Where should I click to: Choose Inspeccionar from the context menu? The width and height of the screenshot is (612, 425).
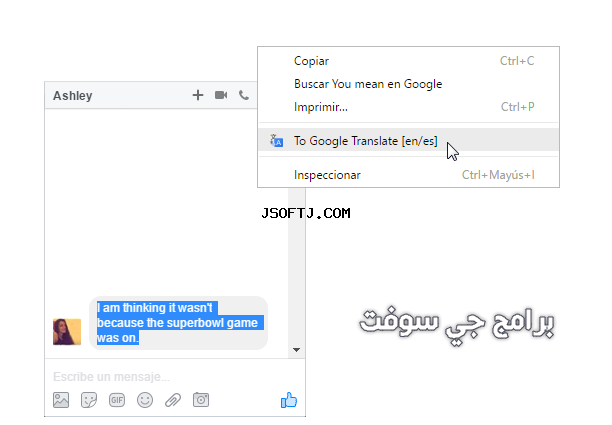click(409, 175)
